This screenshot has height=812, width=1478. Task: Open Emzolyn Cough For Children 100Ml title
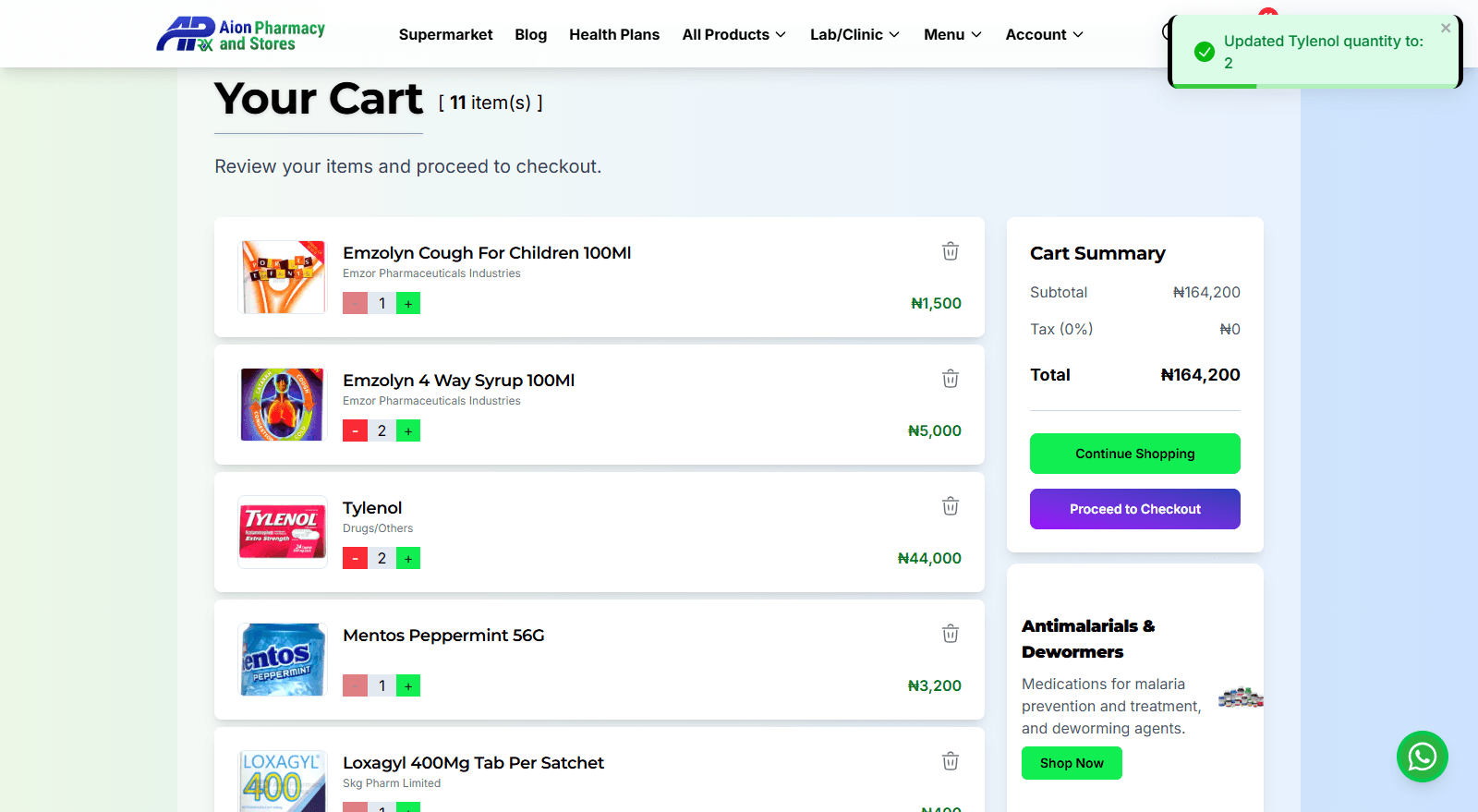(487, 253)
